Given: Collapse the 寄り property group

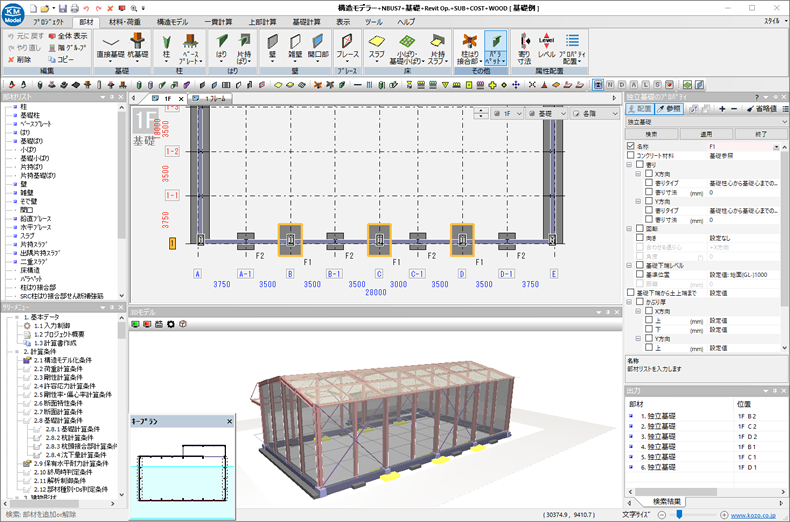Looking at the screenshot, I should pyautogui.click(x=629, y=165).
